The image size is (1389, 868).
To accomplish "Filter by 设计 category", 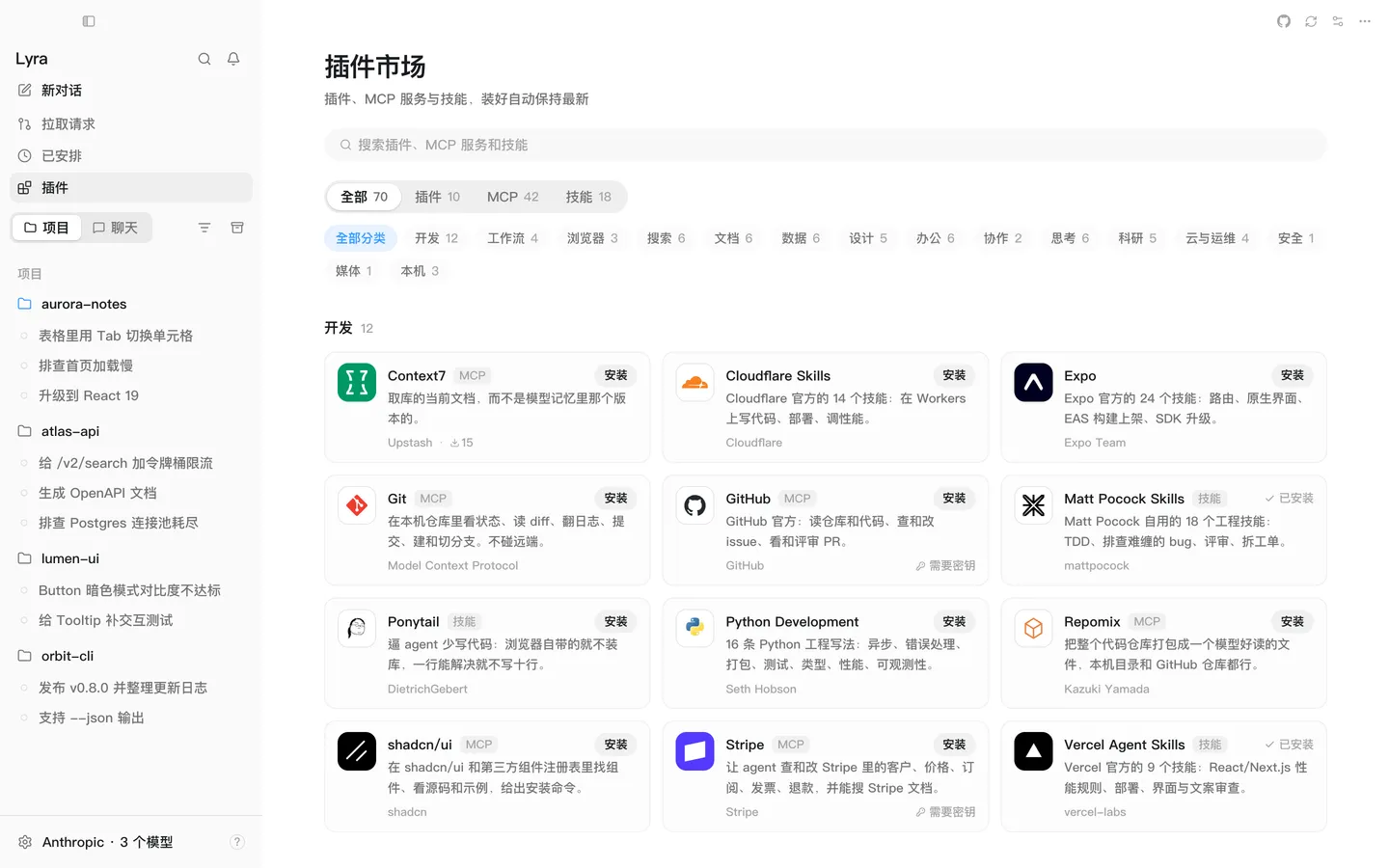I will pos(868,238).
